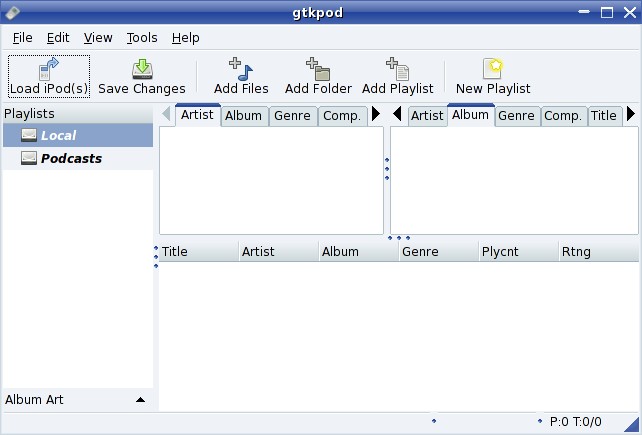
Task: Switch to Genre tab in left sort pane
Action: pyautogui.click(x=292, y=116)
